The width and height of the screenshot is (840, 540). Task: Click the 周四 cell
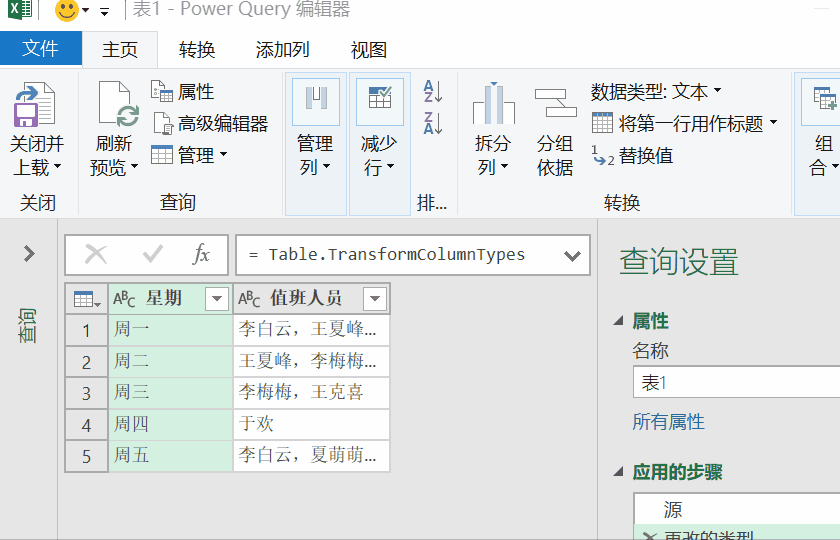pyautogui.click(x=170, y=424)
